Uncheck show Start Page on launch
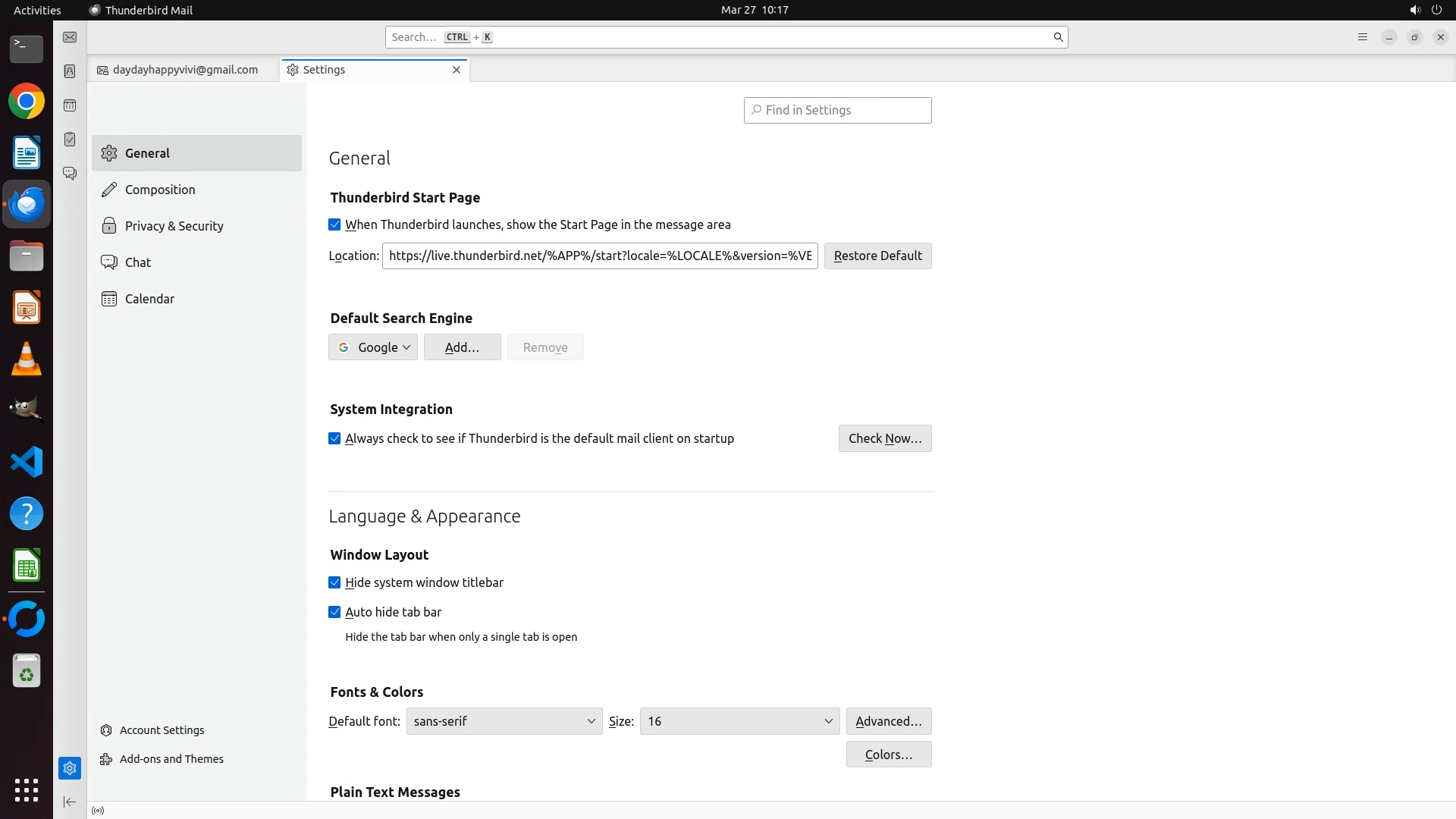 334,224
